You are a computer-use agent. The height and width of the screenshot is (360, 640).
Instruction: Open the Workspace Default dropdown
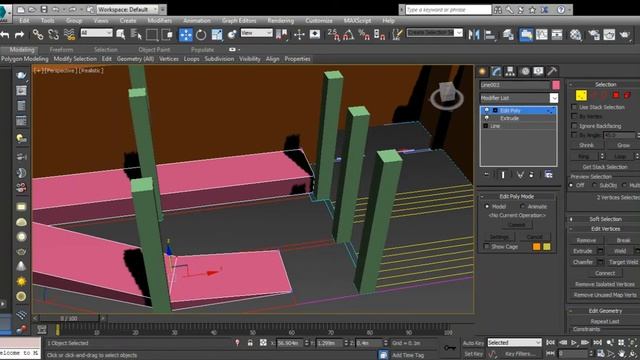pos(127,9)
